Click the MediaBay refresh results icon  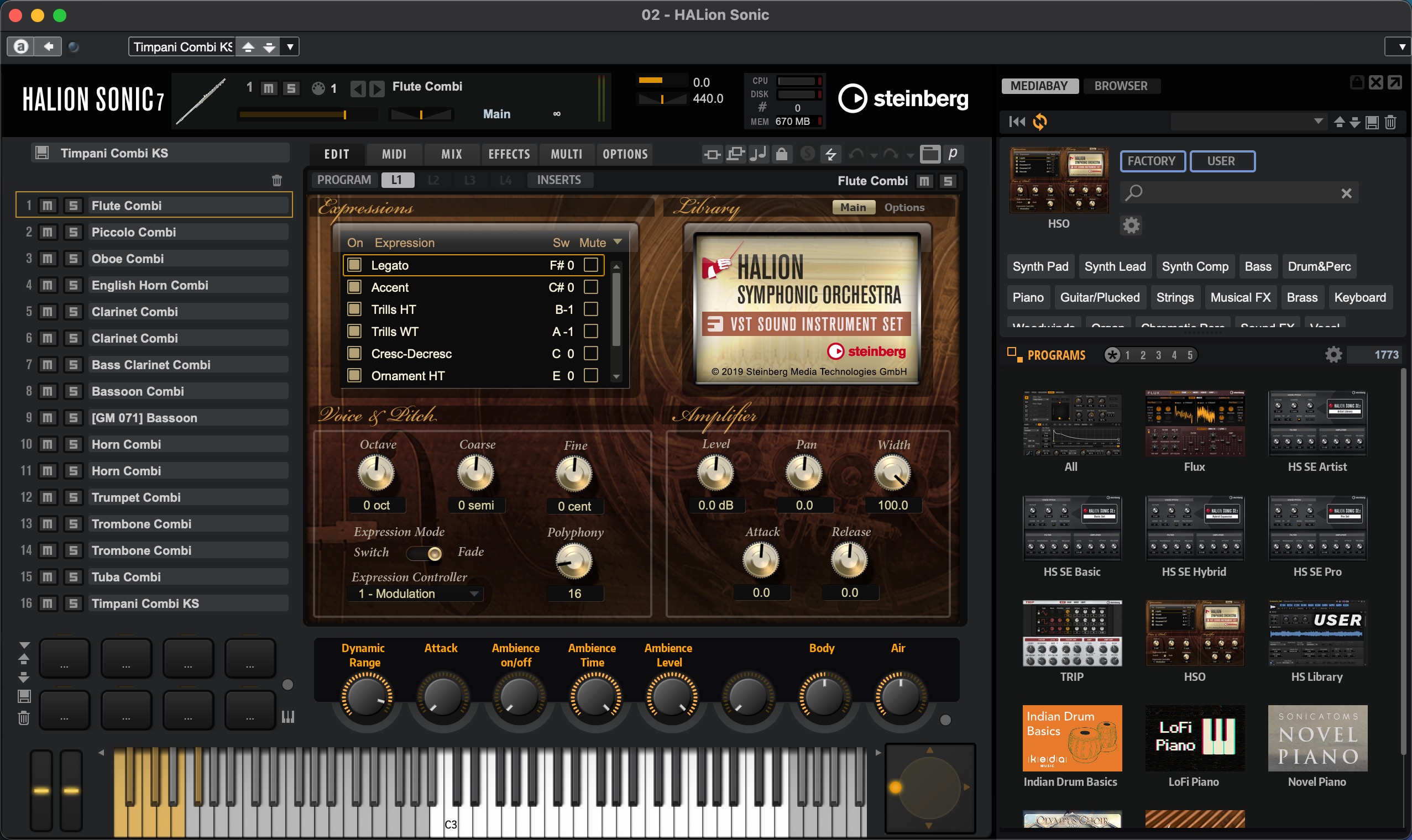(x=1040, y=121)
